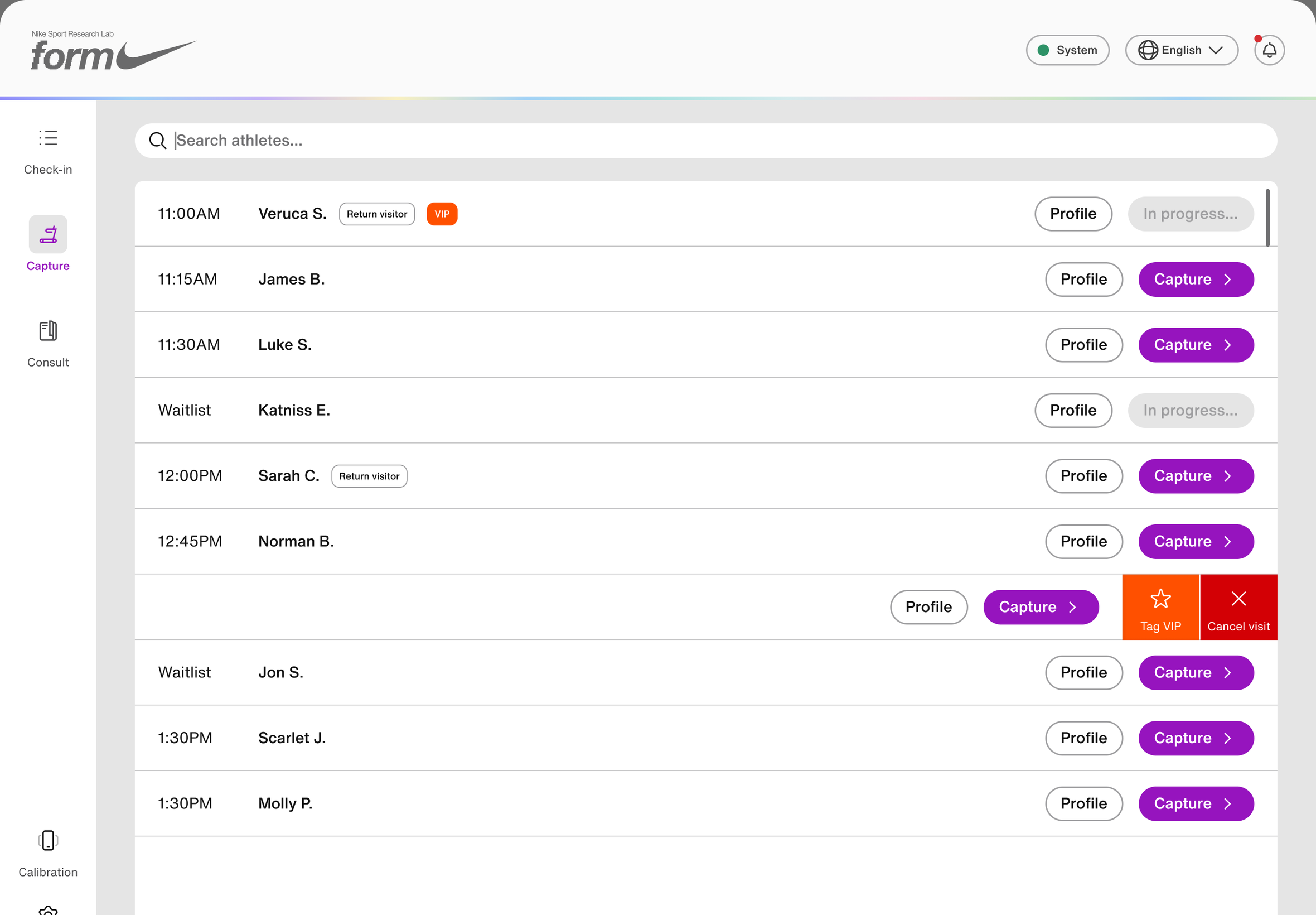The height and width of the screenshot is (915, 1316).
Task: Click the VIP tag on Veruca S.
Action: pyautogui.click(x=442, y=214)
